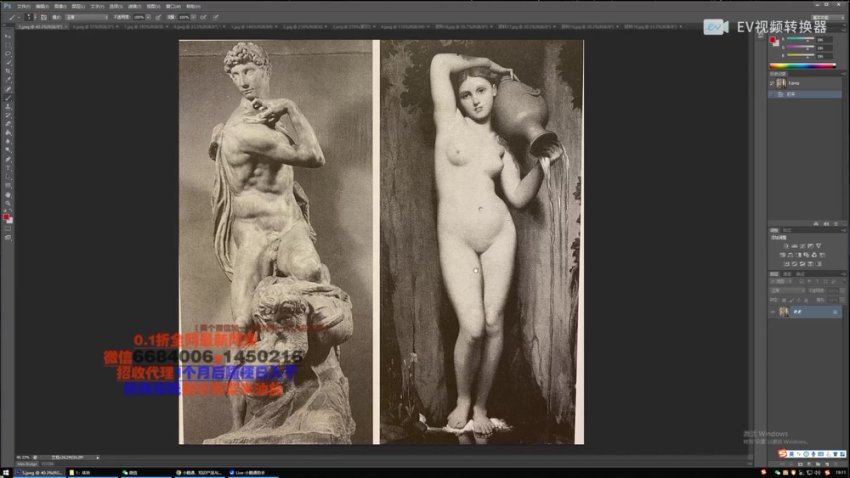
Task: Switch to the Styles tab beside Adjustments
Action: (787, 230)
